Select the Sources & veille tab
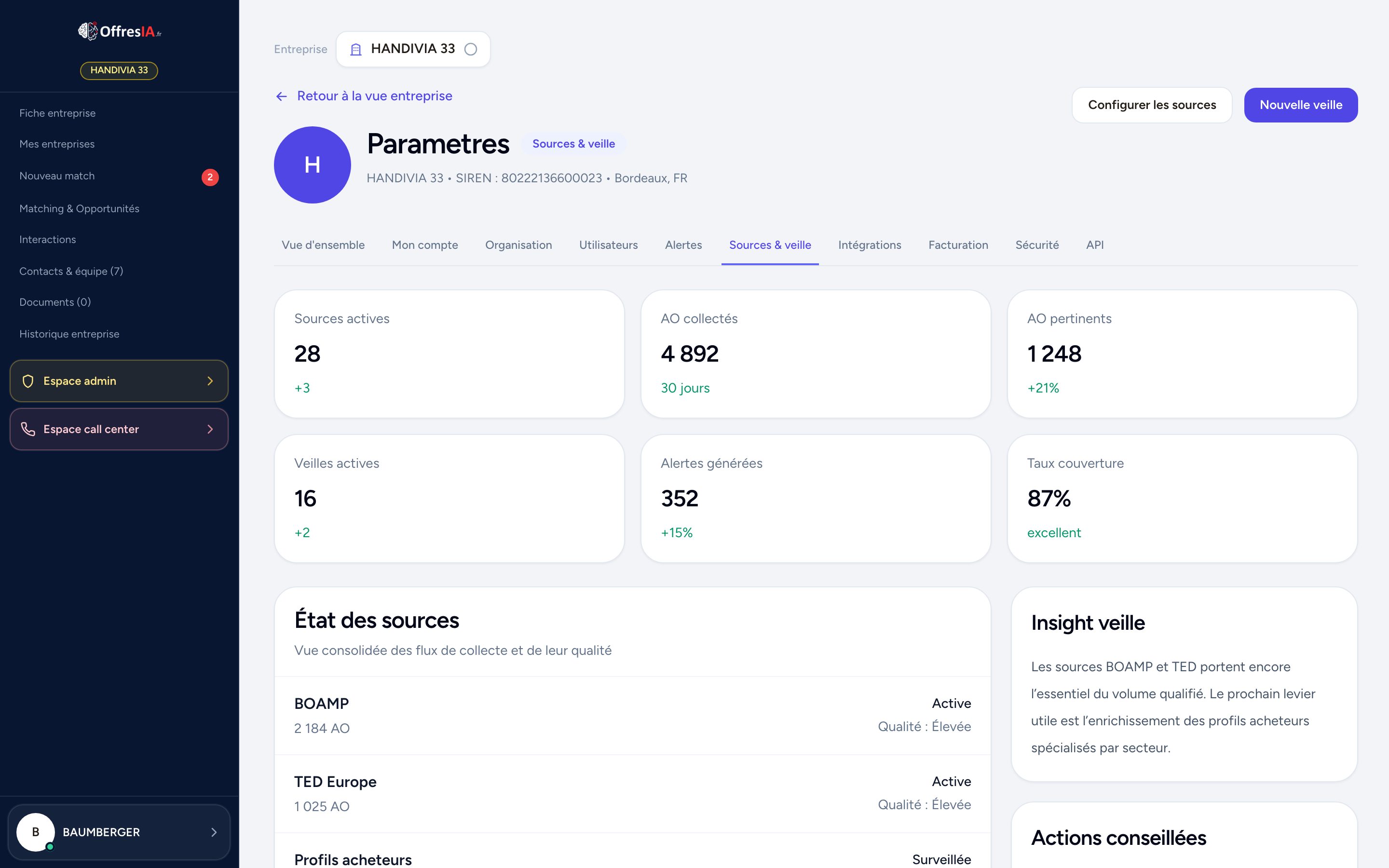This screenshot has width=1389, height=868. coord(770,245)
